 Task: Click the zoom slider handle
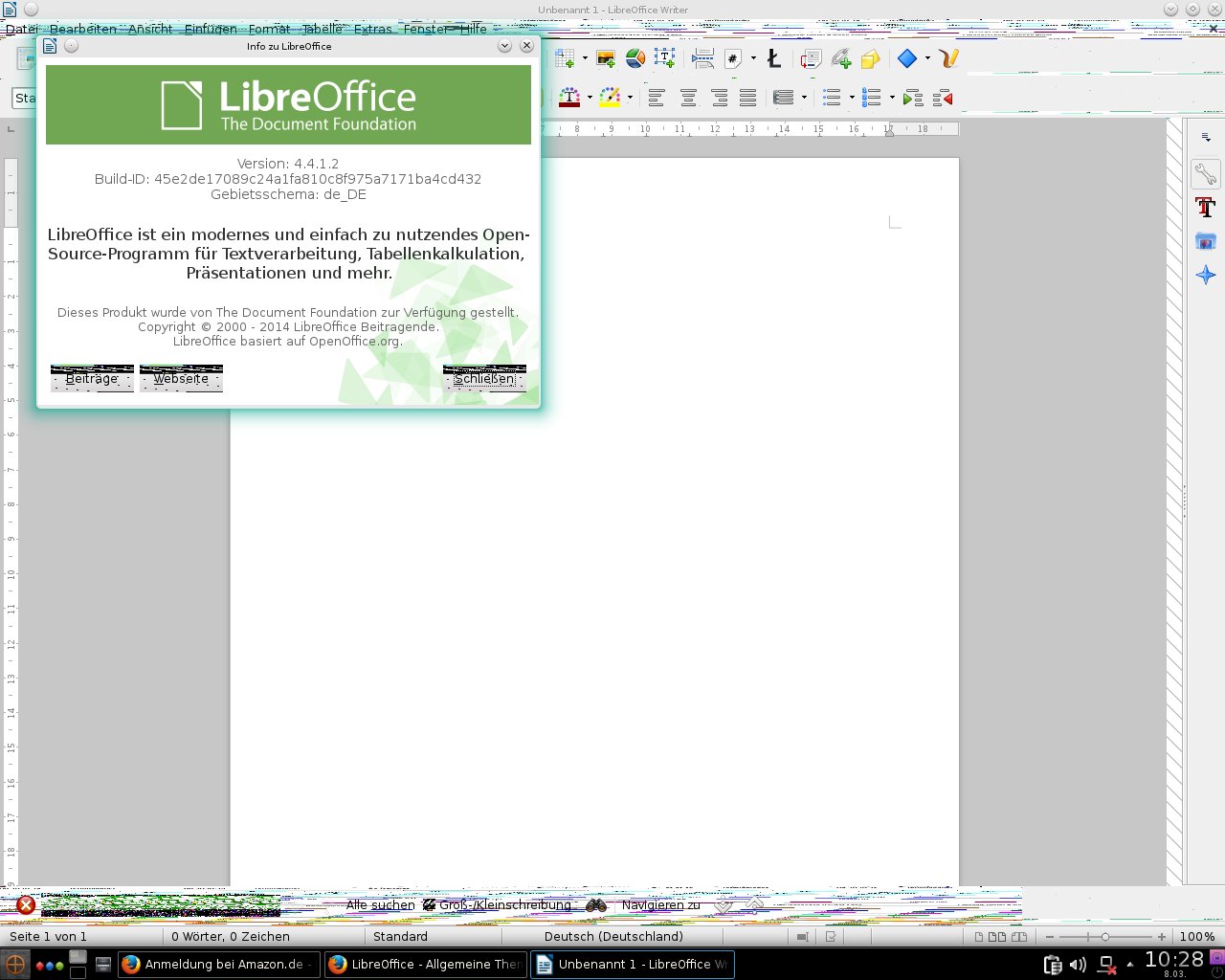coord(1104,936)
